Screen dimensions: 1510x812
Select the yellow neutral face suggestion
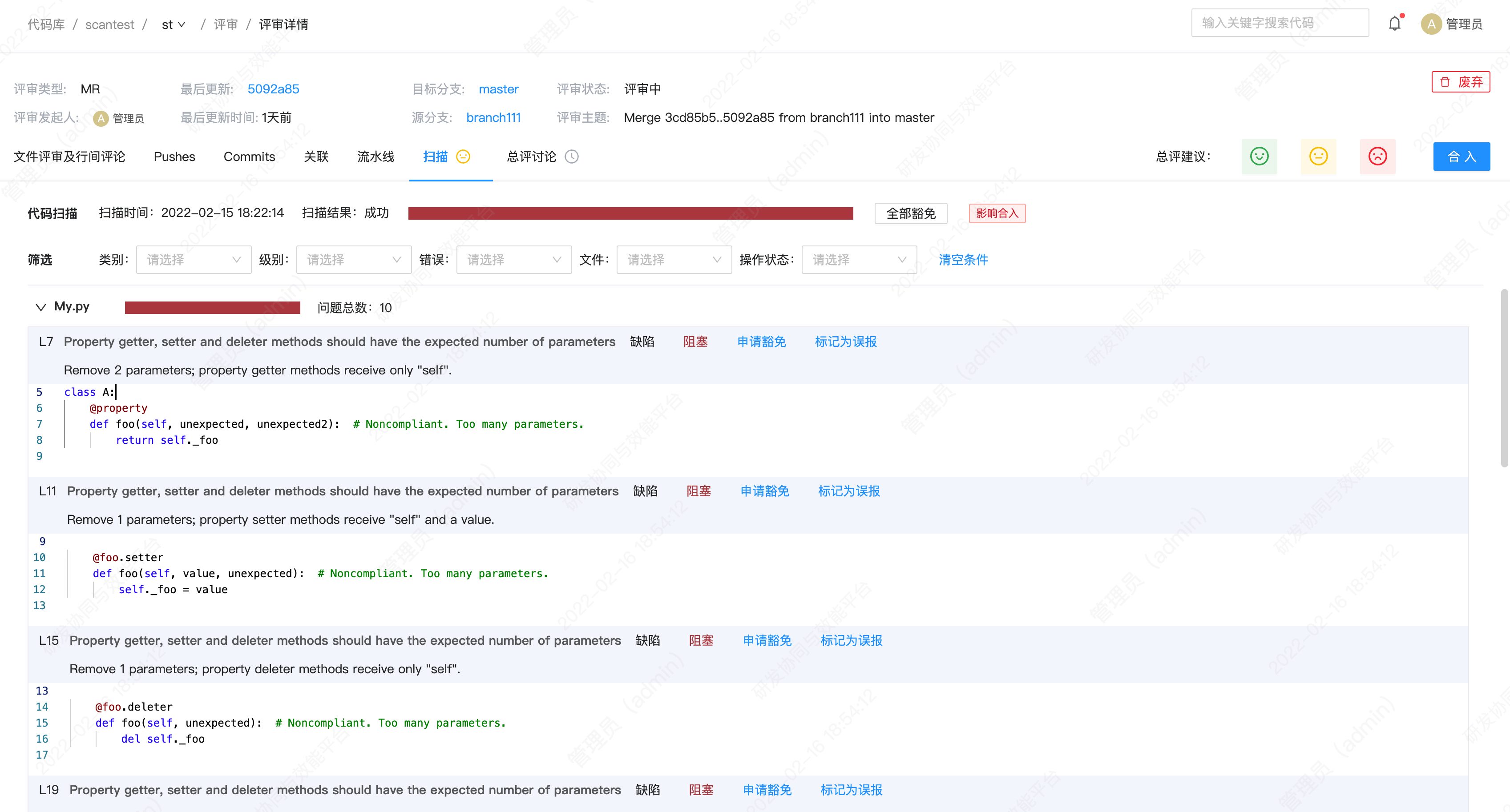(x=1318, y=157)
